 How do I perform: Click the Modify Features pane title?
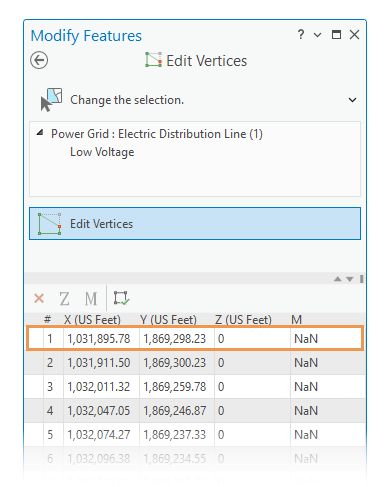coord(86,36)
